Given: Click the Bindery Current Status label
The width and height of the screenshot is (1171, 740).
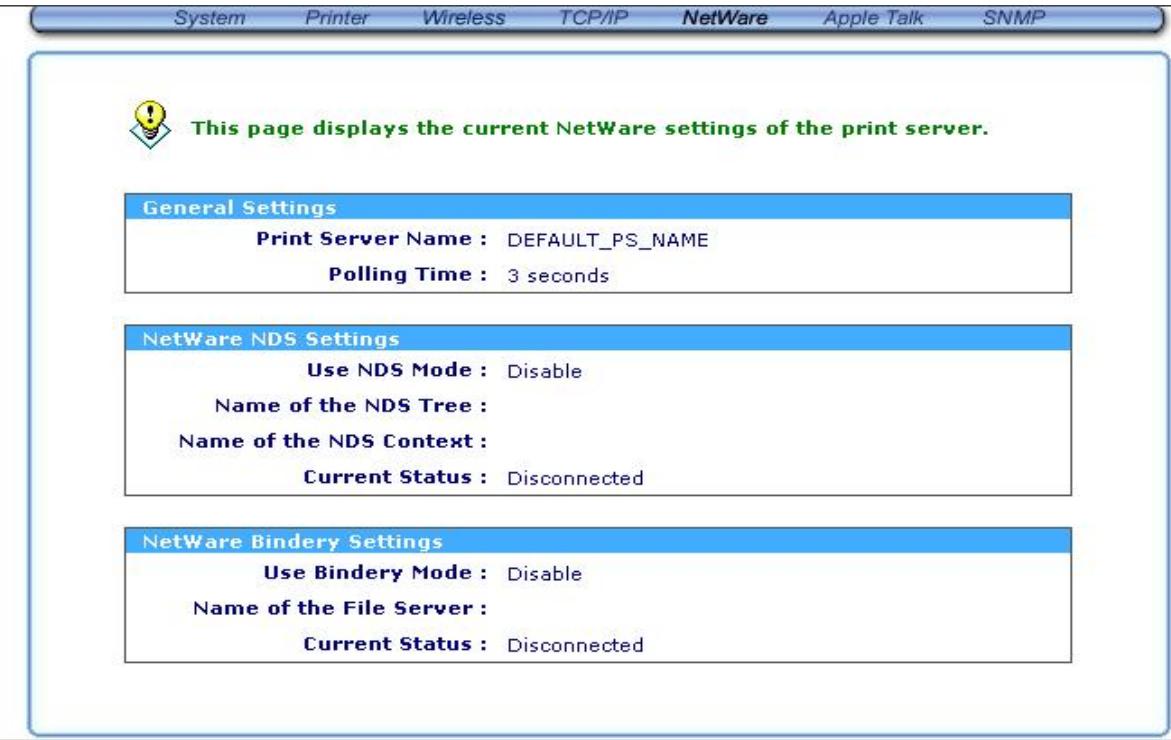Looking at the screenshot, I should pos(395,644).
